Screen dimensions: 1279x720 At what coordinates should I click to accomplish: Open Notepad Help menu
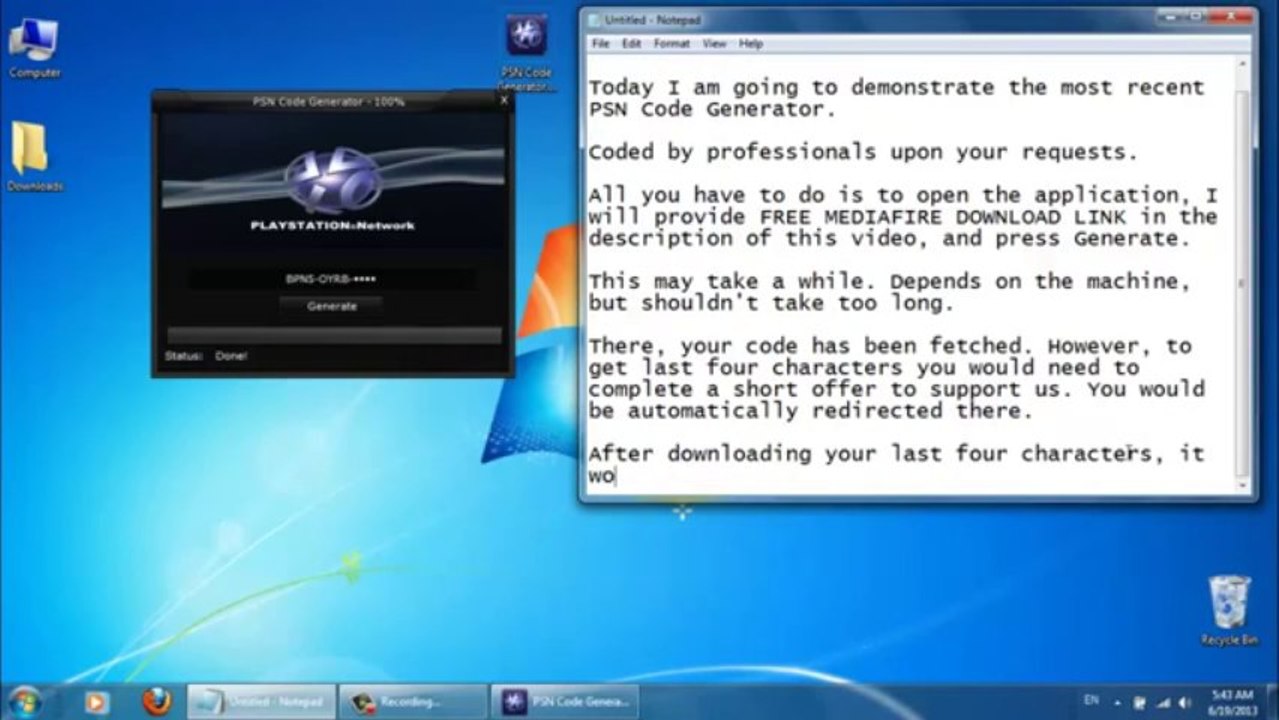coord(751,44)
